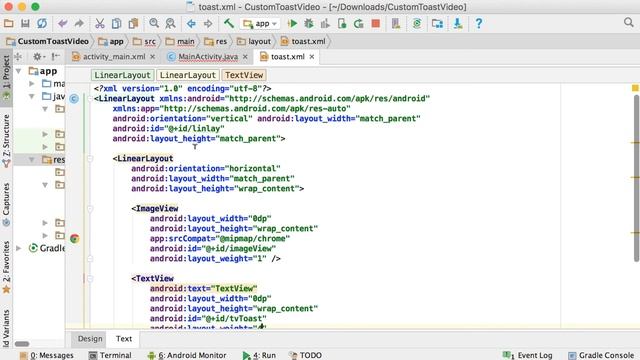Select the first LinearLayout breadcrumb
The image size is (640, 360).
[122, 75]
